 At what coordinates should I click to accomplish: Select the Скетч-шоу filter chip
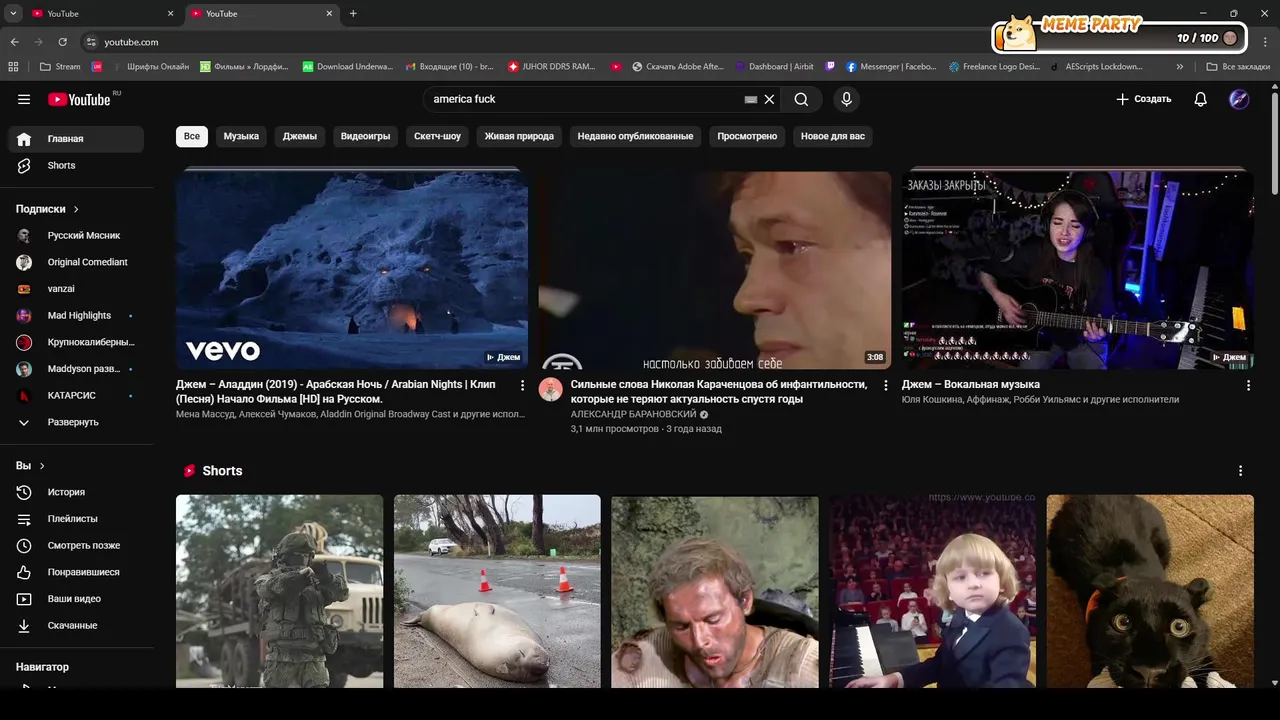(437, 136)
